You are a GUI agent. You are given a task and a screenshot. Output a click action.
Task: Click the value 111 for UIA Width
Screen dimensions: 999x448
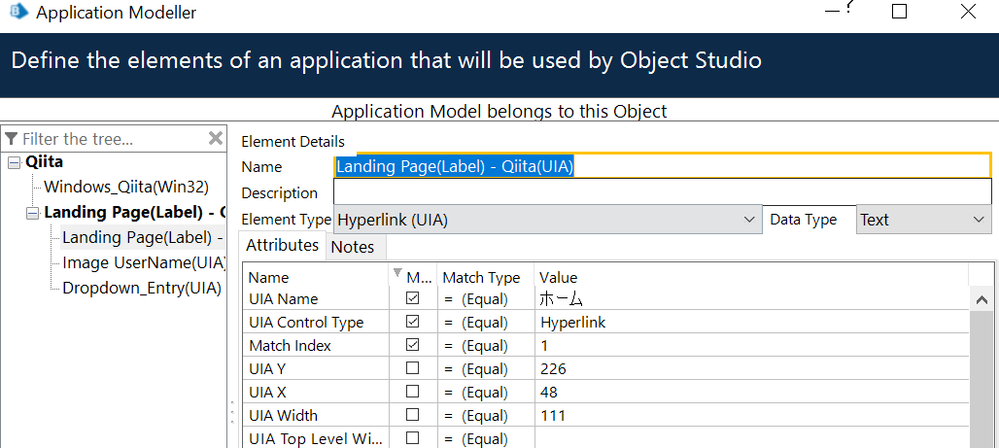coord(552,415)
